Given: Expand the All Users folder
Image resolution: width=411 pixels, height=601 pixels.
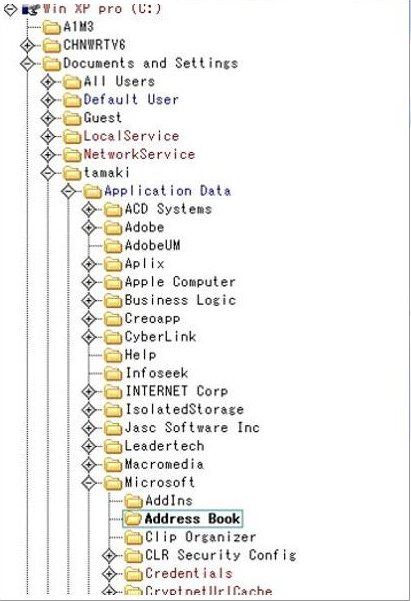Looking at the screenshot, I should click(x=48, y=82).
